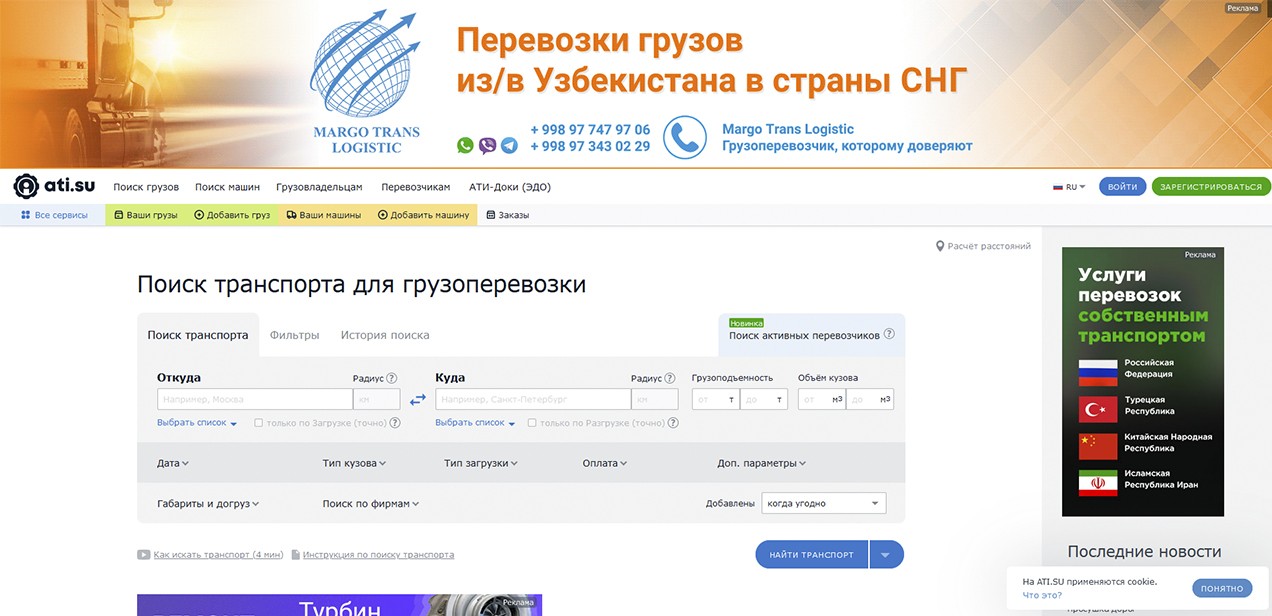
Task: Accept cookies with the Понятно button
Action: tap(1221, 588)
